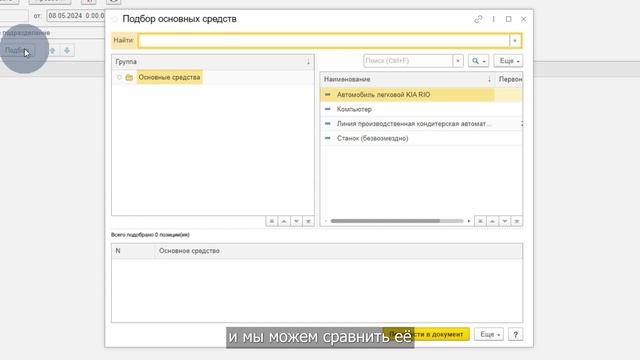Jump to the first row of the asset list
This screenshot has width=640, height=360.
[480, 221]
